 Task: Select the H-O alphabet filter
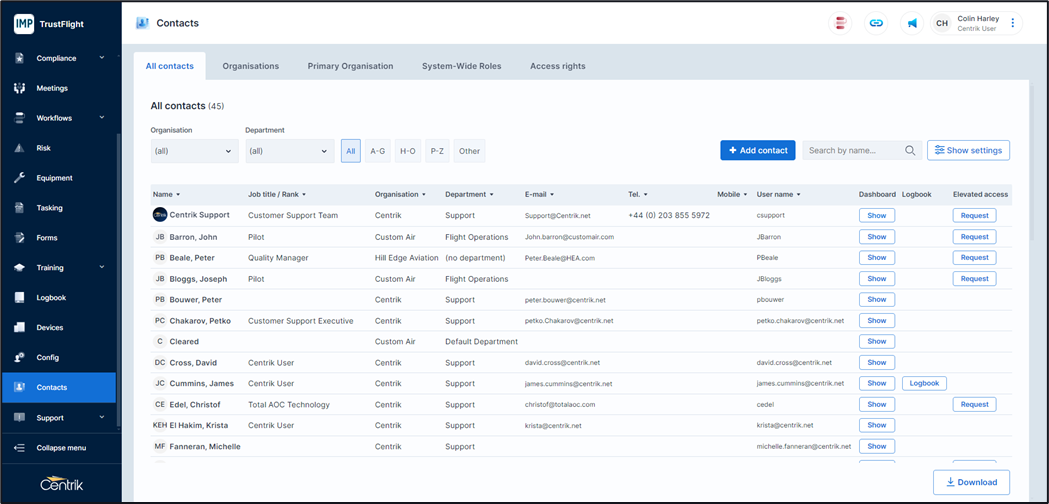[x=407, y=151]
